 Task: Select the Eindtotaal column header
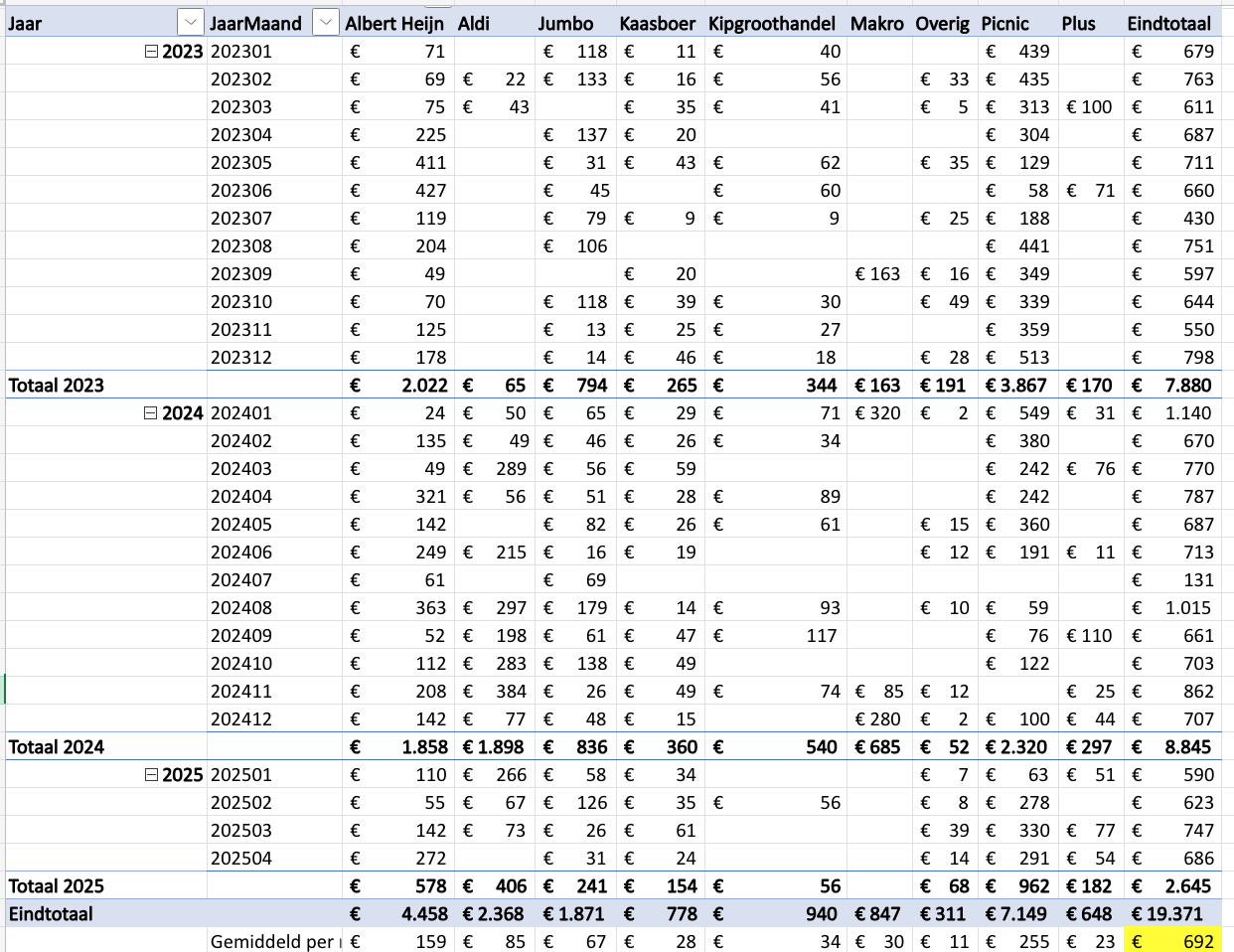[x=1169, y=23]
